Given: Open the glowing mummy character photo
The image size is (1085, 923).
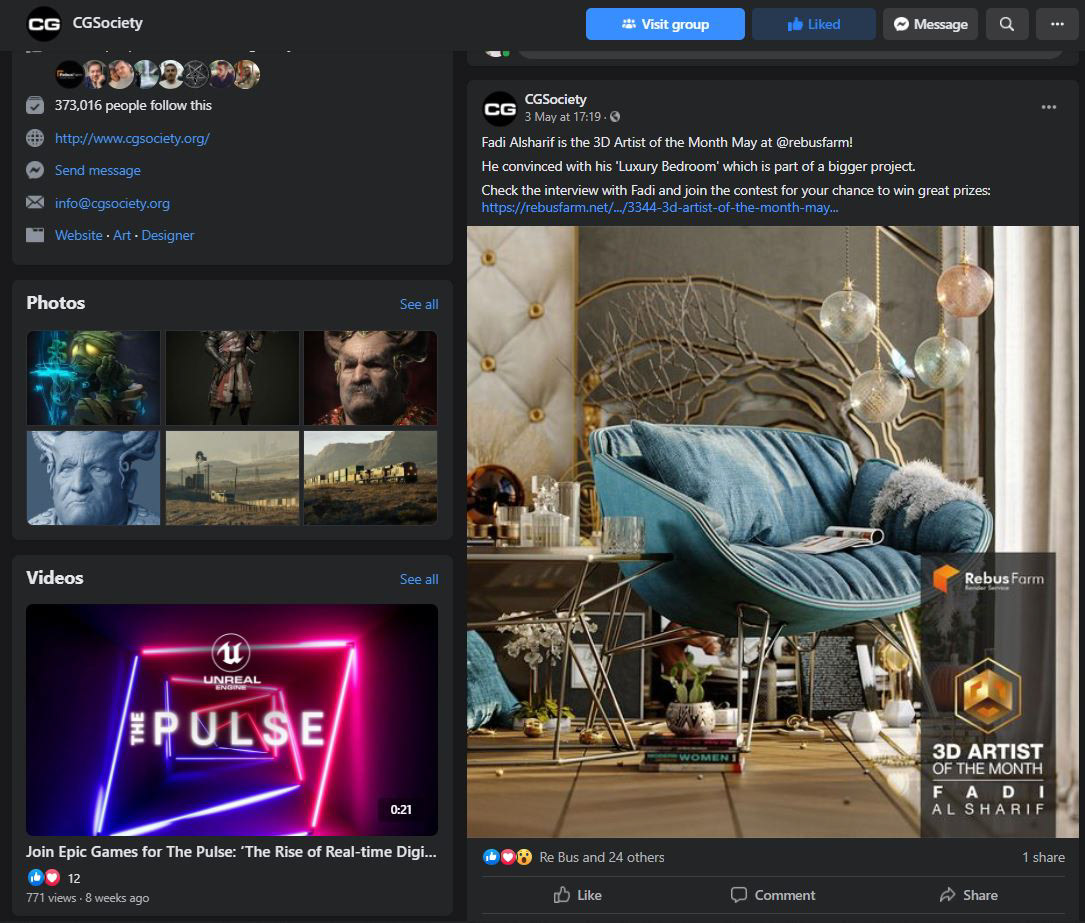Looking at the screenshot, I should (x=93, y=378).
